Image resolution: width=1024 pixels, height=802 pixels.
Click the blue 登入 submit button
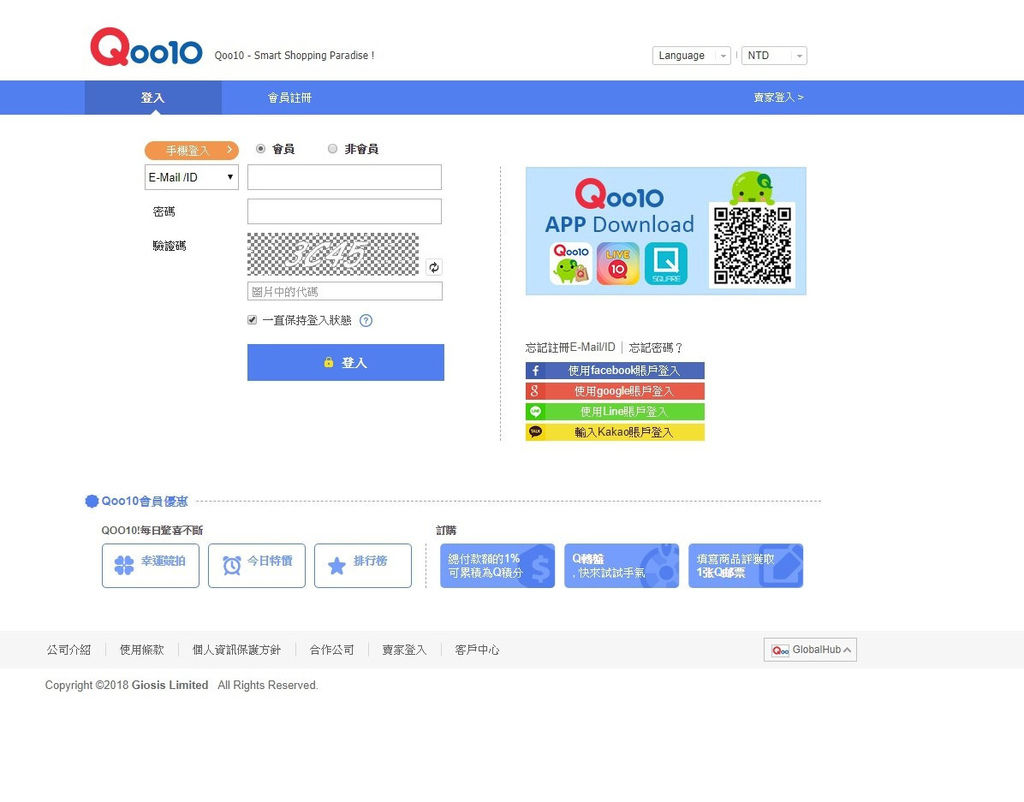pyautogui.click(x=345, y=362)
